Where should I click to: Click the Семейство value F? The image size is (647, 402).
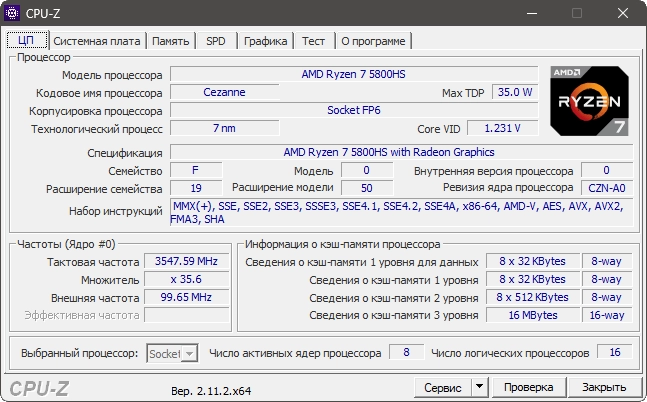coord(196,170)
